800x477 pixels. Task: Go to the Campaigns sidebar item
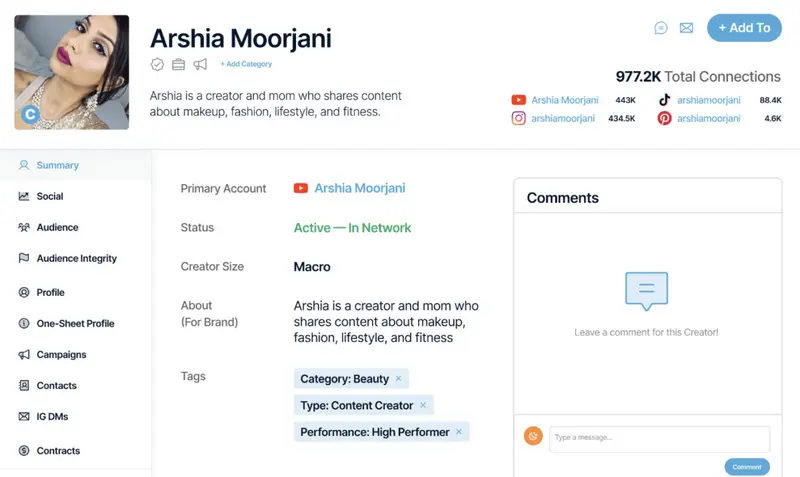61,354
